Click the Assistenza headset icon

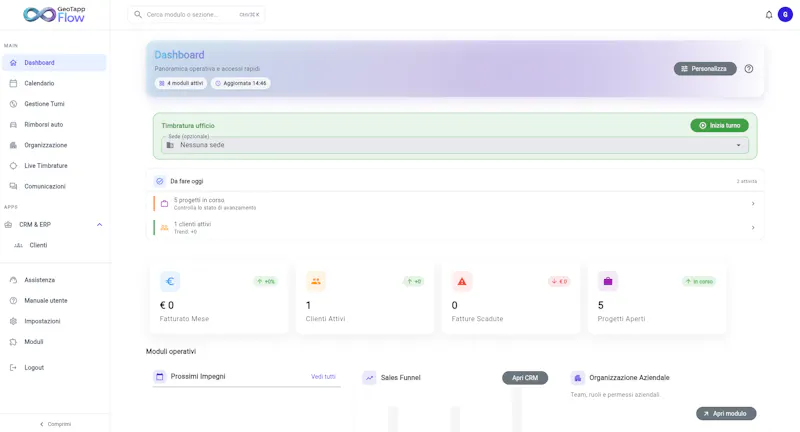13,280
